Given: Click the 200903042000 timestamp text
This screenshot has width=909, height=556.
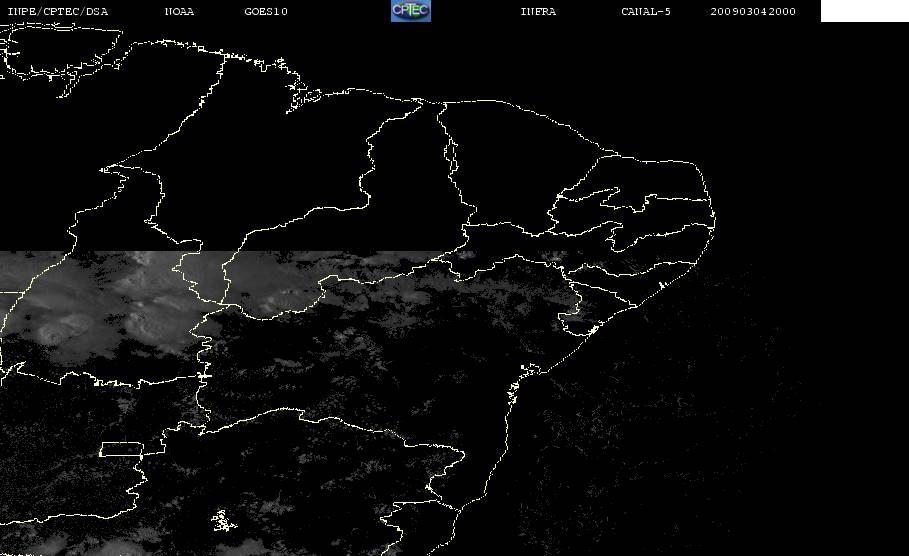Looking at the screenshot, I should pyautogui.click(x=753, y=12).
